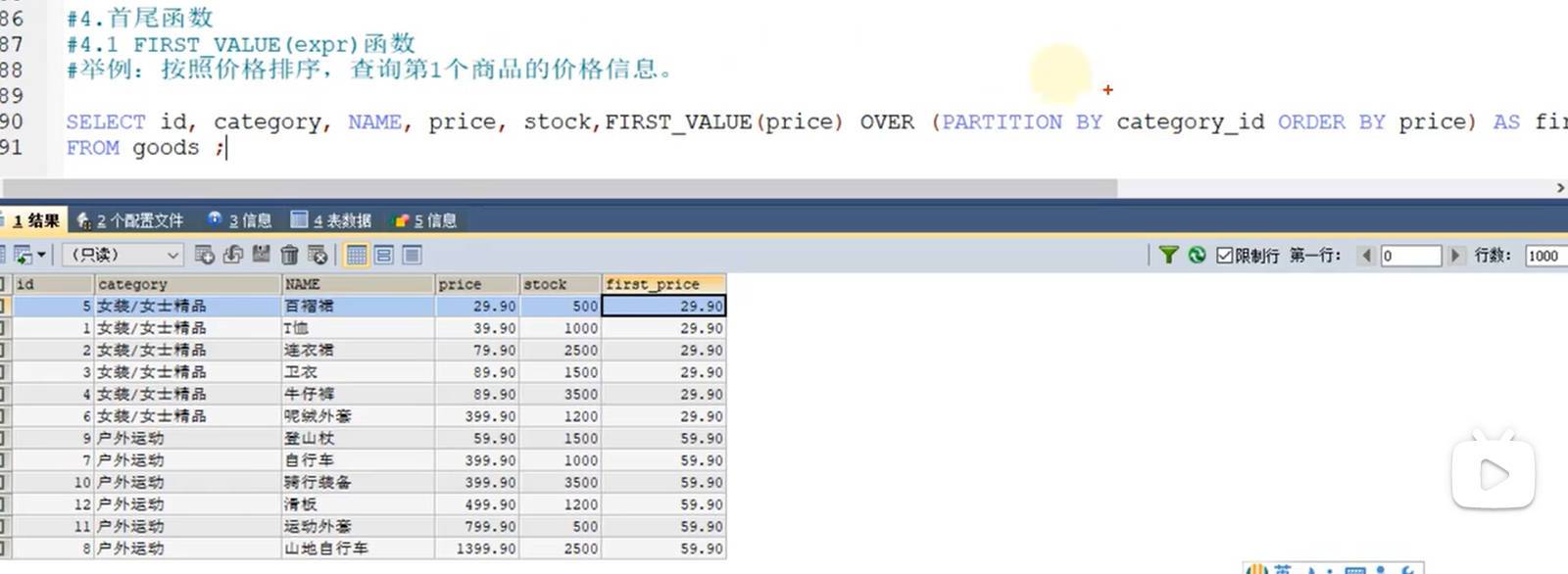Image resolution: width=1568 pixels, height=574 pixels.
Task: Open the 2 个配置文件 tab
Action: (130, 220)
